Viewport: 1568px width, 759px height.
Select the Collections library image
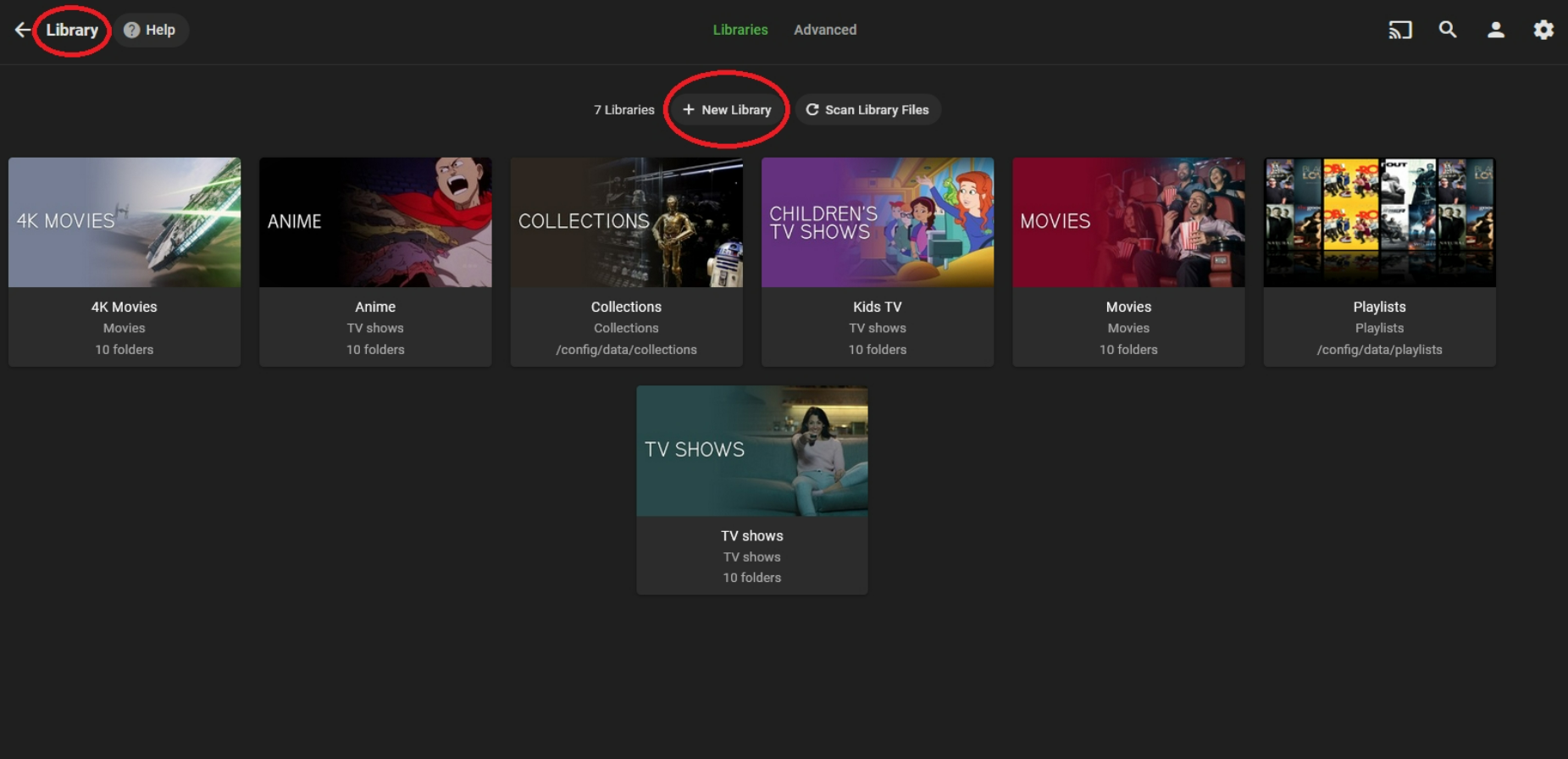point(626,222)
